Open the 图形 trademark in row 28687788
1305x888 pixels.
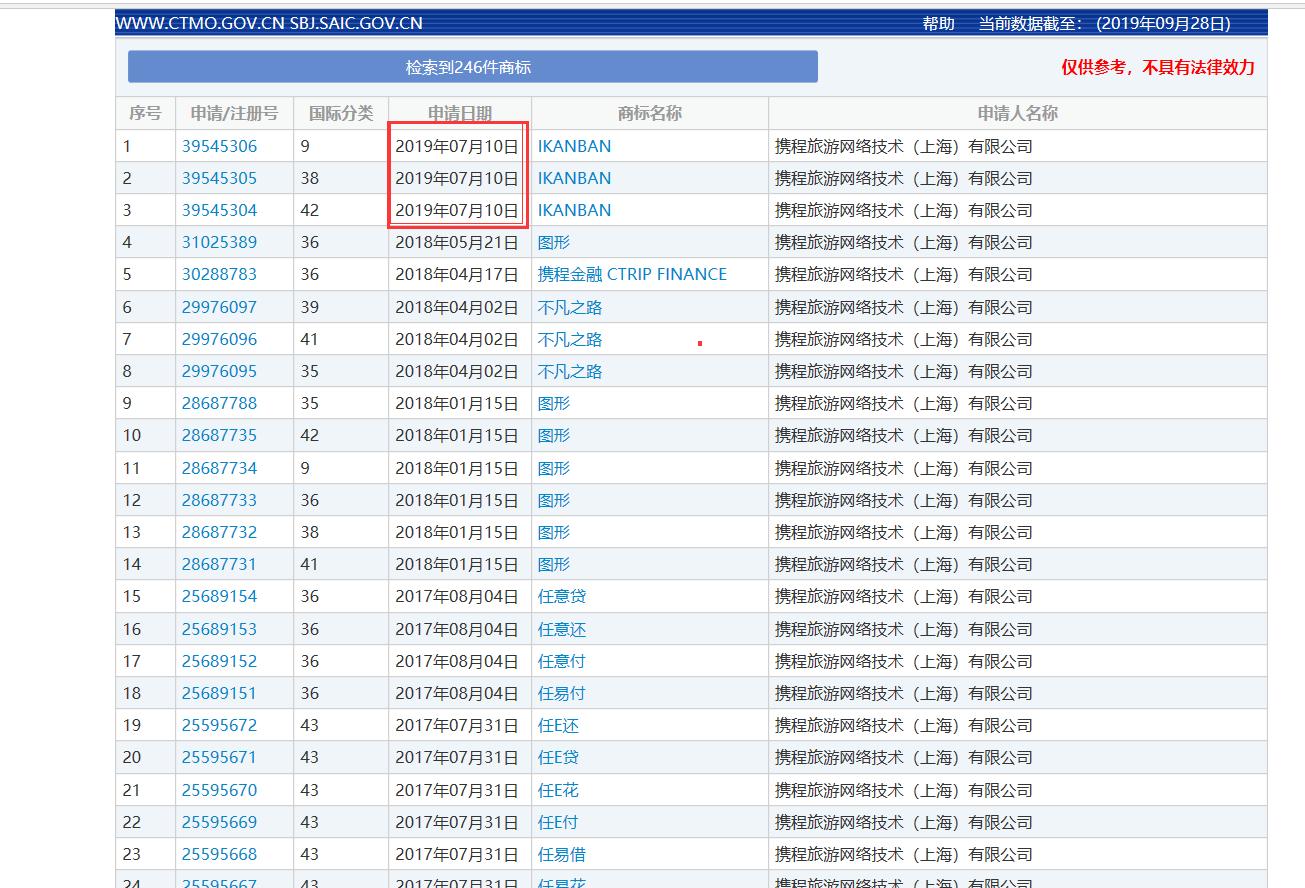pyautogui.click(x=554, y=403)
